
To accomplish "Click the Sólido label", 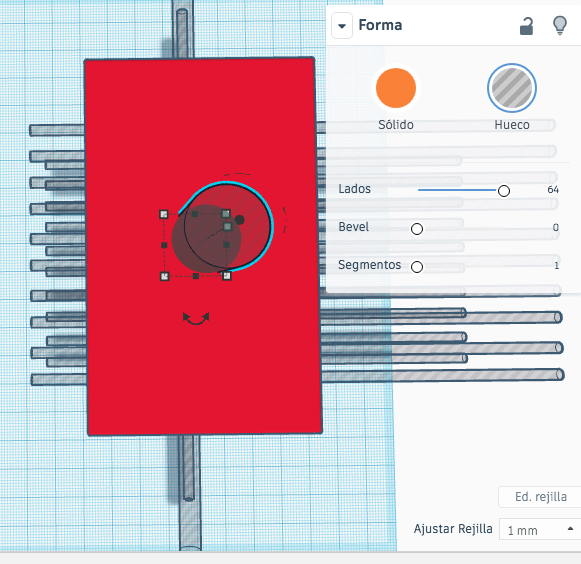I will [396, 125].
